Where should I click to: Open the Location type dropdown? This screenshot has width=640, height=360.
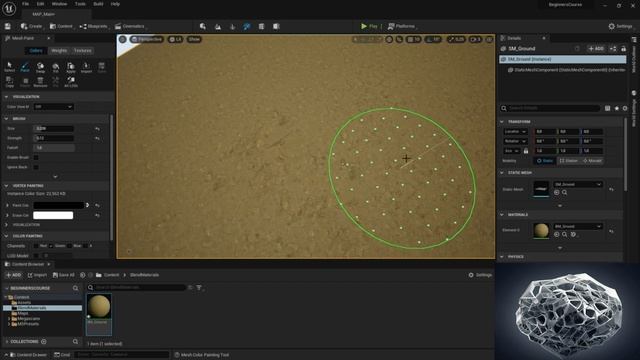[516, 131]
